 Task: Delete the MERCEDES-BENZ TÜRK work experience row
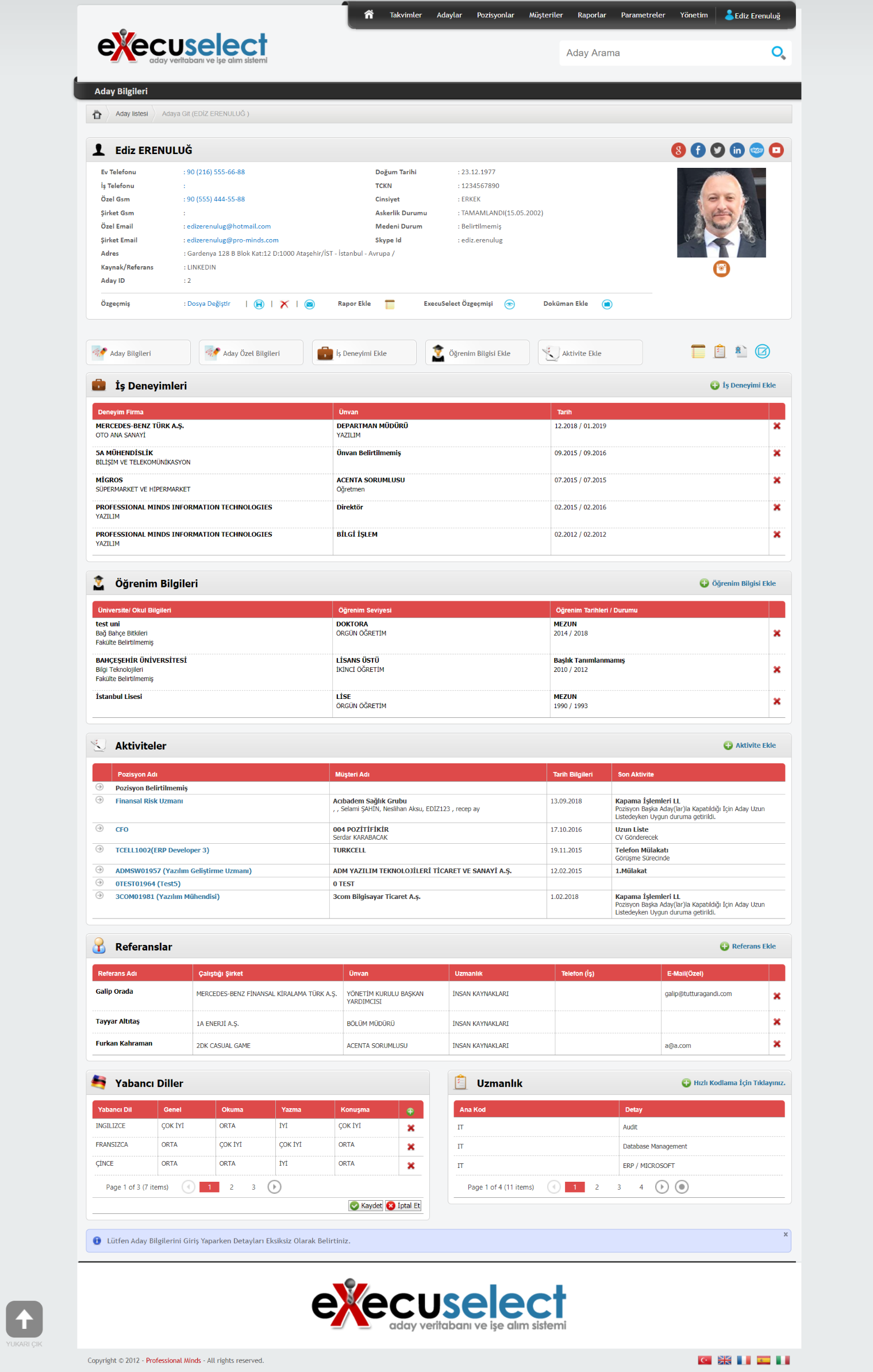tap(776, 426)
